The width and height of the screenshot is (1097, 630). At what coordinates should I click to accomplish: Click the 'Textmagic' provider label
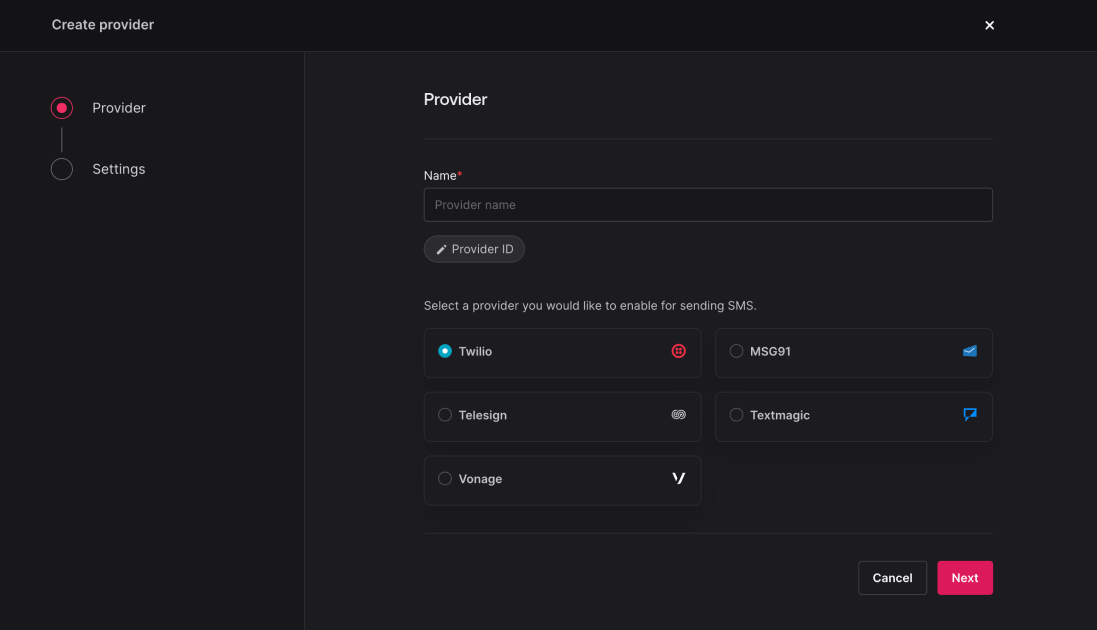pos(780,415)
